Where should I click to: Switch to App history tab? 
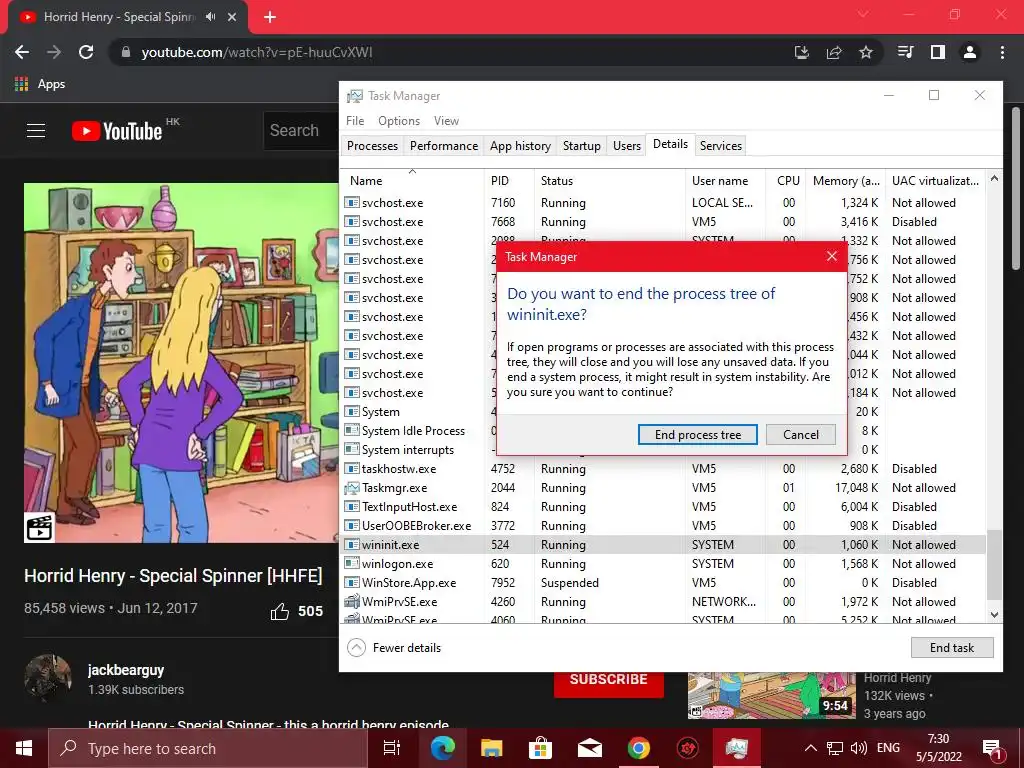click(x=520, y=146)
